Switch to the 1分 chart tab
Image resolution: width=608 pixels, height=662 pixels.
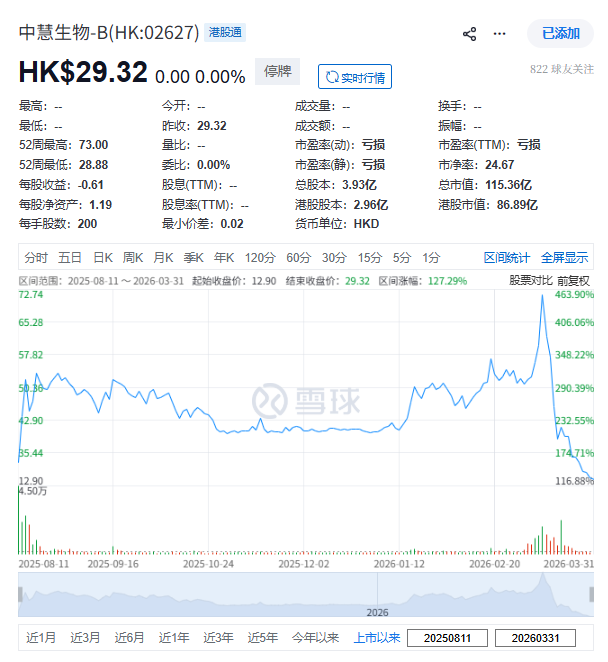(431, 257)
